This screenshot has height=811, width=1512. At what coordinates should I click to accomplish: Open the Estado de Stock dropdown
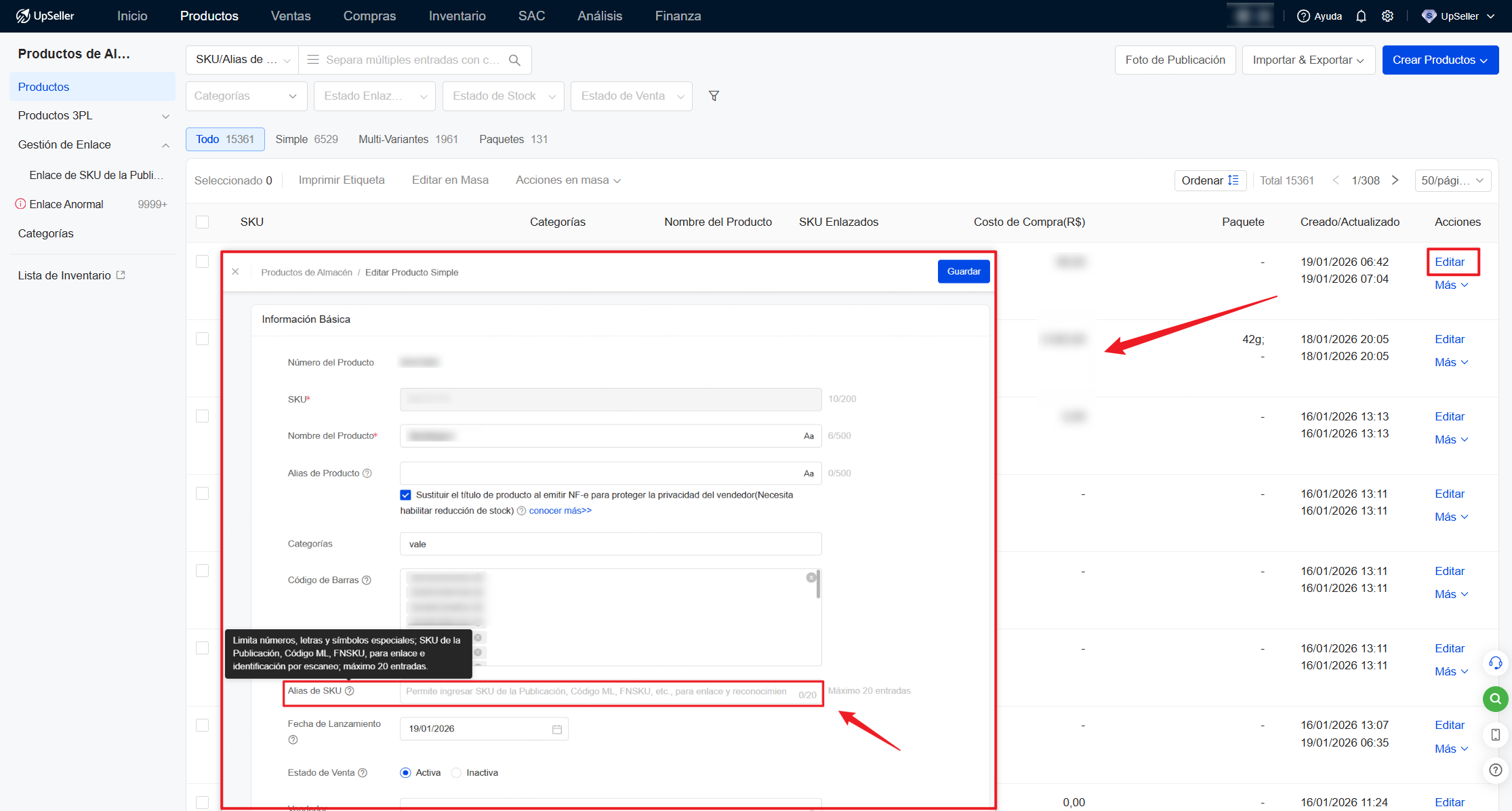[503, 96]
